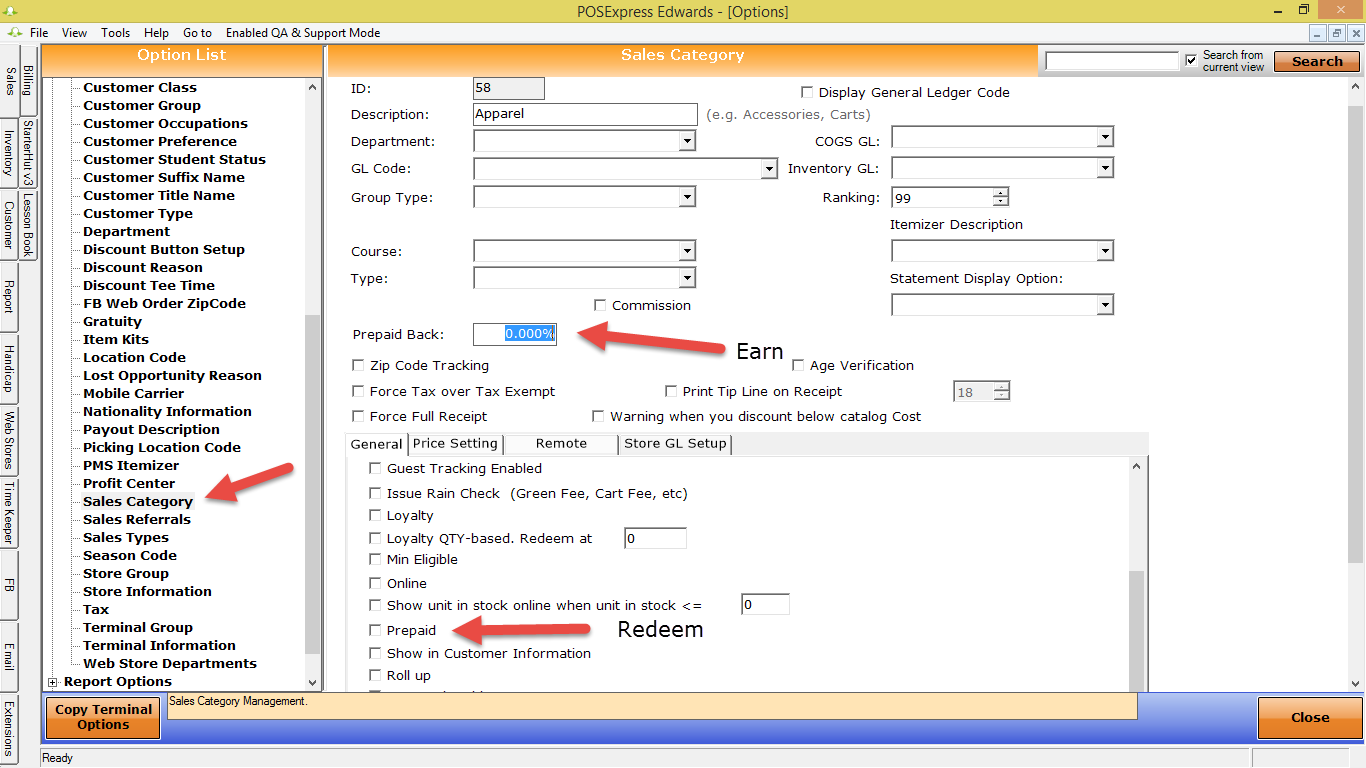Click the POSExpress icon beside File menu
This screenshot has height=768, width=1366.
pos(13,33)
